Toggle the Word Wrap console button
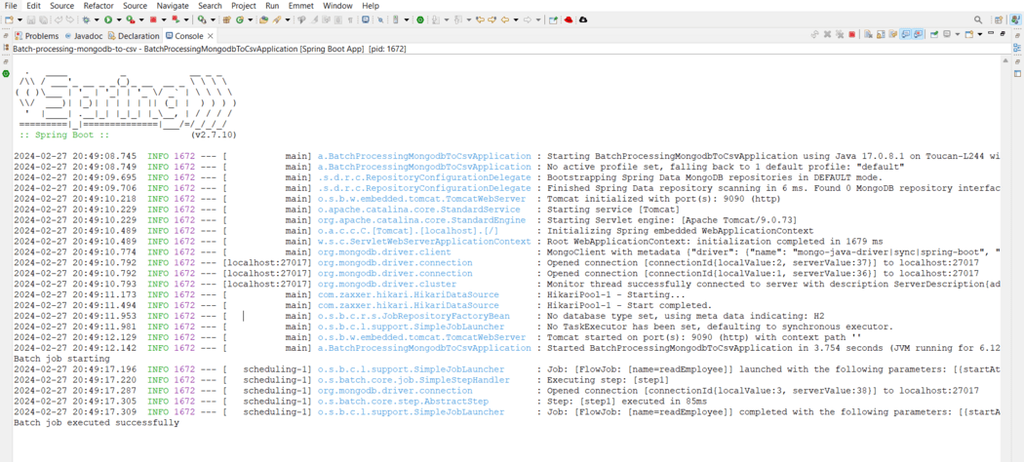The image size is (1024, 462). point(892,34)
